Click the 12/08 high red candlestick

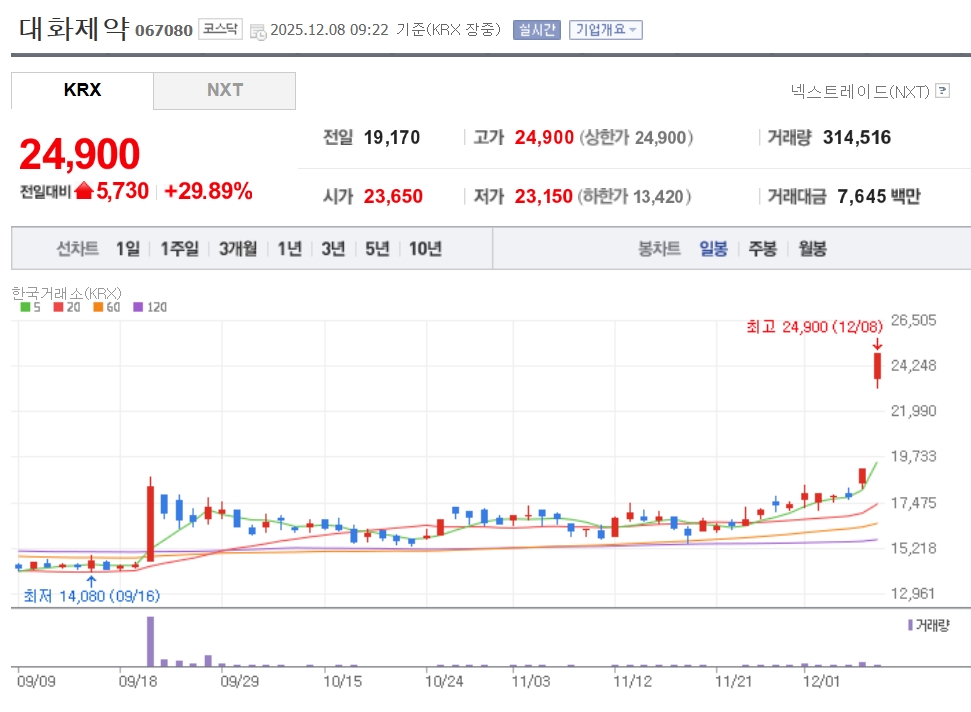pos(877,368)
